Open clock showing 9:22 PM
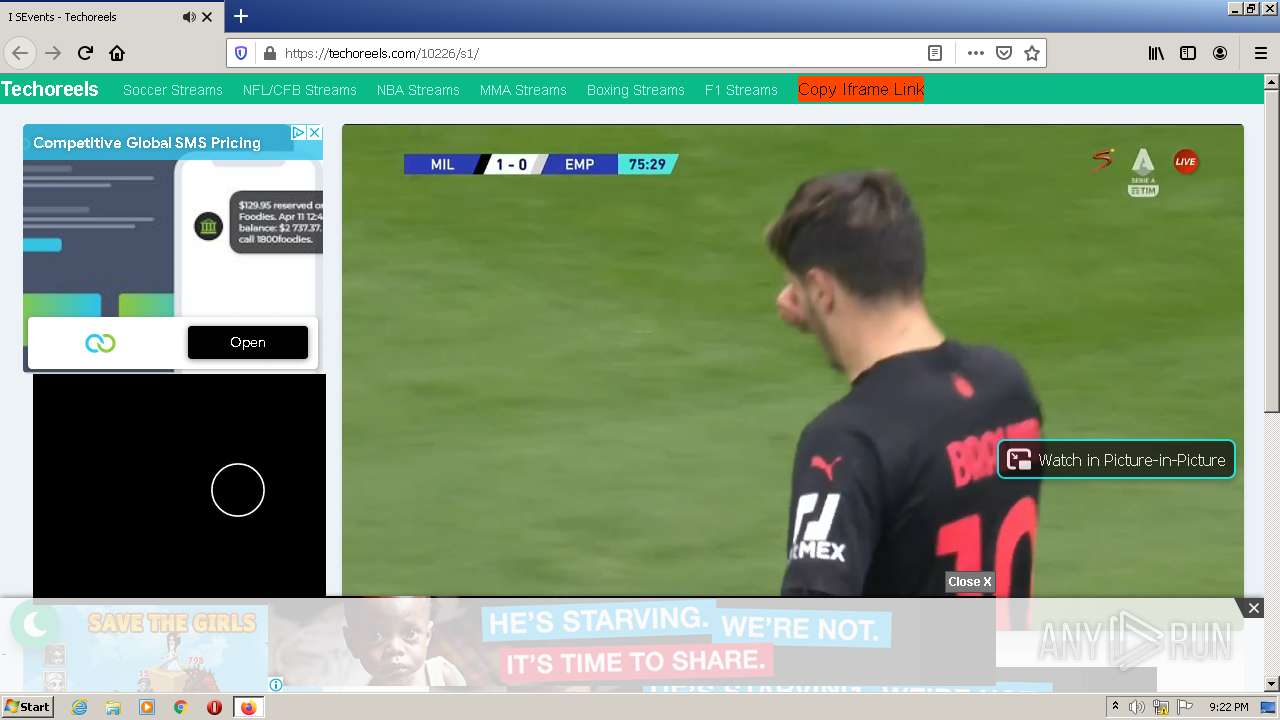This screenshot has height=720, width=1280. click(1228, 707)
